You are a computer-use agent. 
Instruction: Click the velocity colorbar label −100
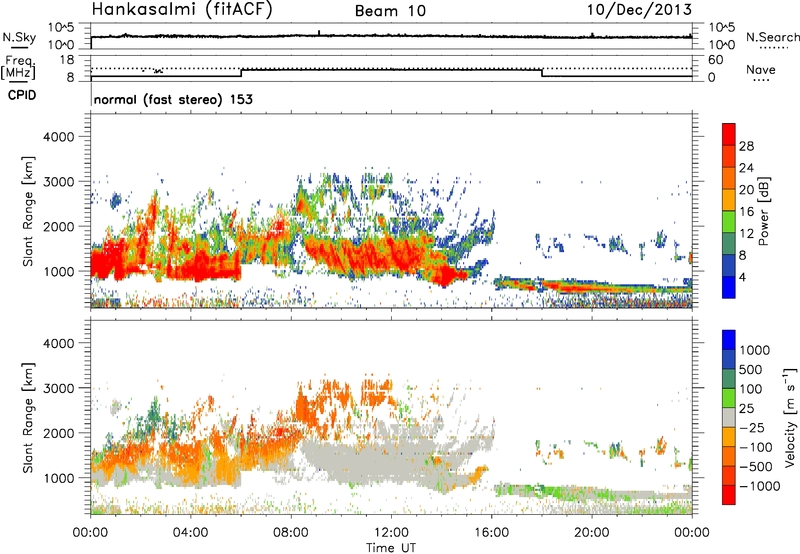(756, 447)
